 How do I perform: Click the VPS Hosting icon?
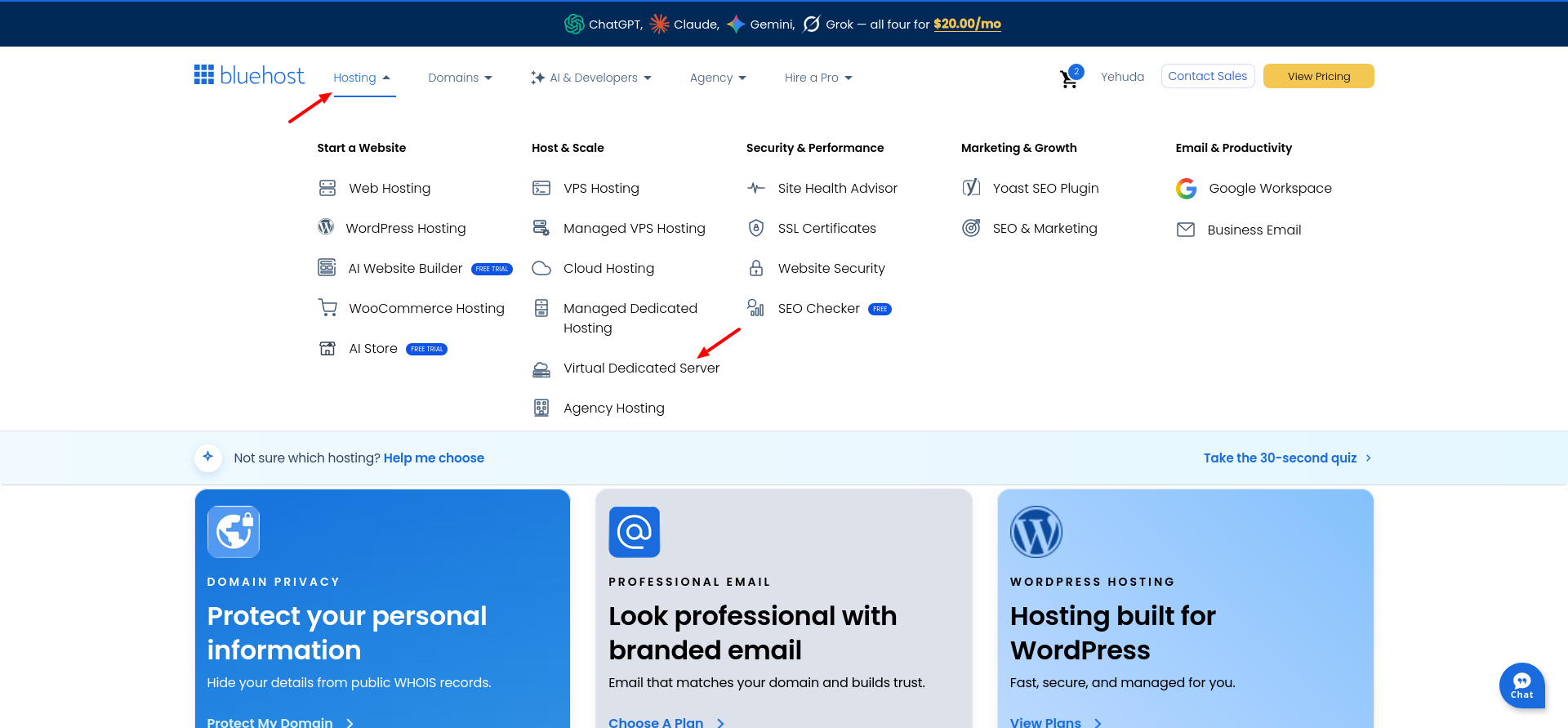(x=541, y=188)
